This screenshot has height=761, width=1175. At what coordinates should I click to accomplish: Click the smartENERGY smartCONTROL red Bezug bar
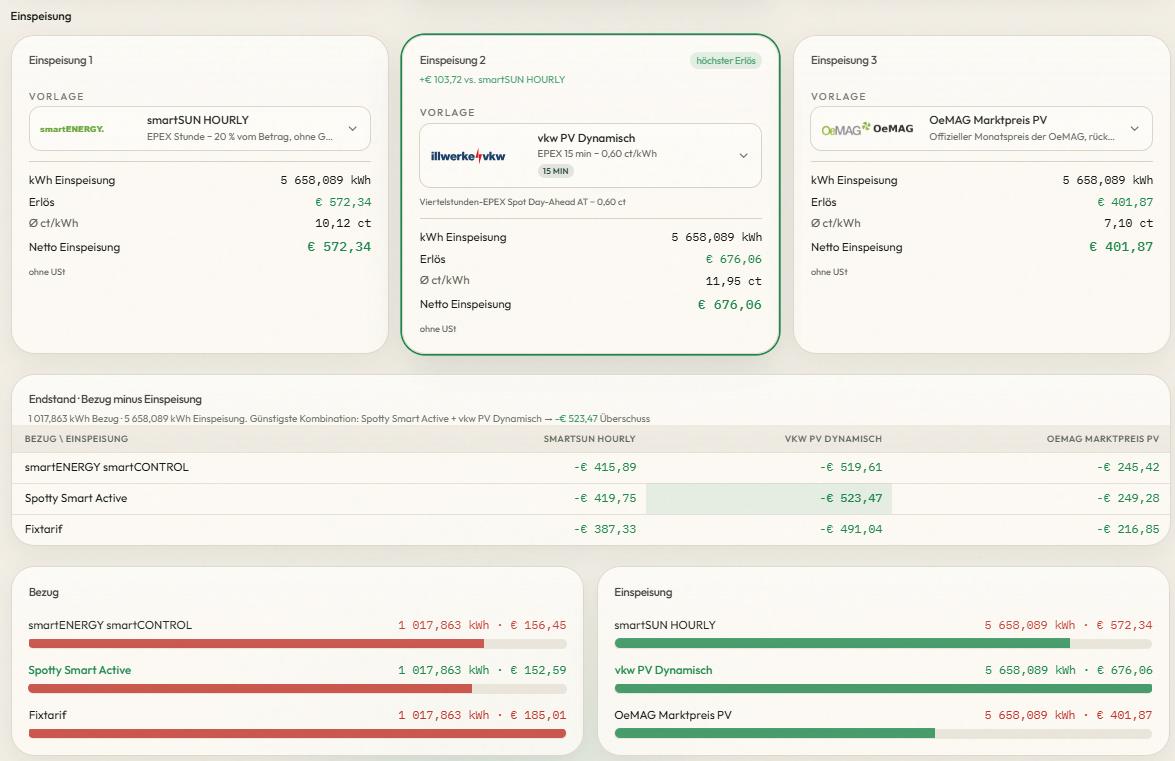coord(256,643)
